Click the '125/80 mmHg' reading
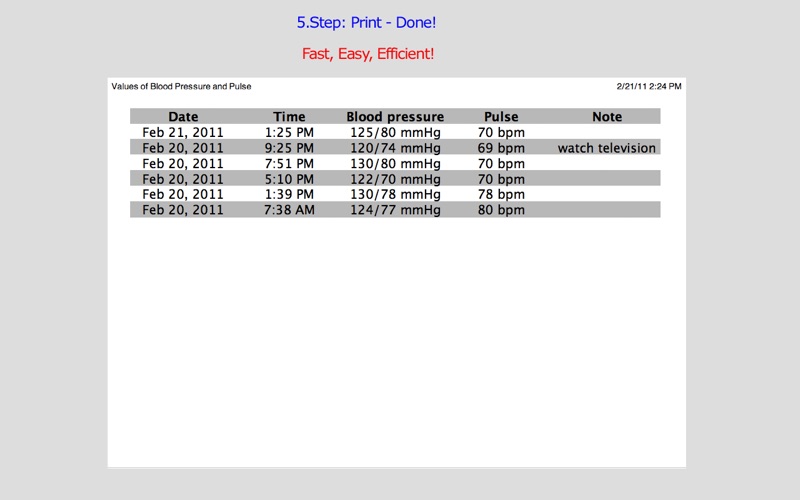This screenshot has width=800, height=500. click(395, 133)
